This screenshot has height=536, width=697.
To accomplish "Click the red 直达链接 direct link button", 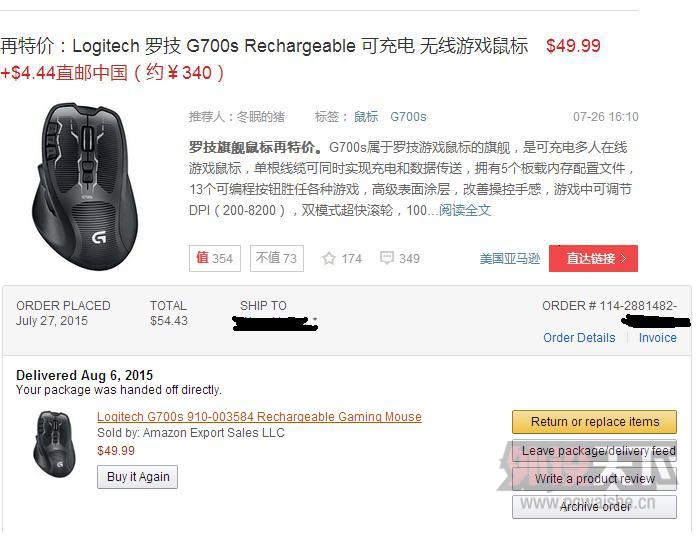I will click(x=593, y=258).
